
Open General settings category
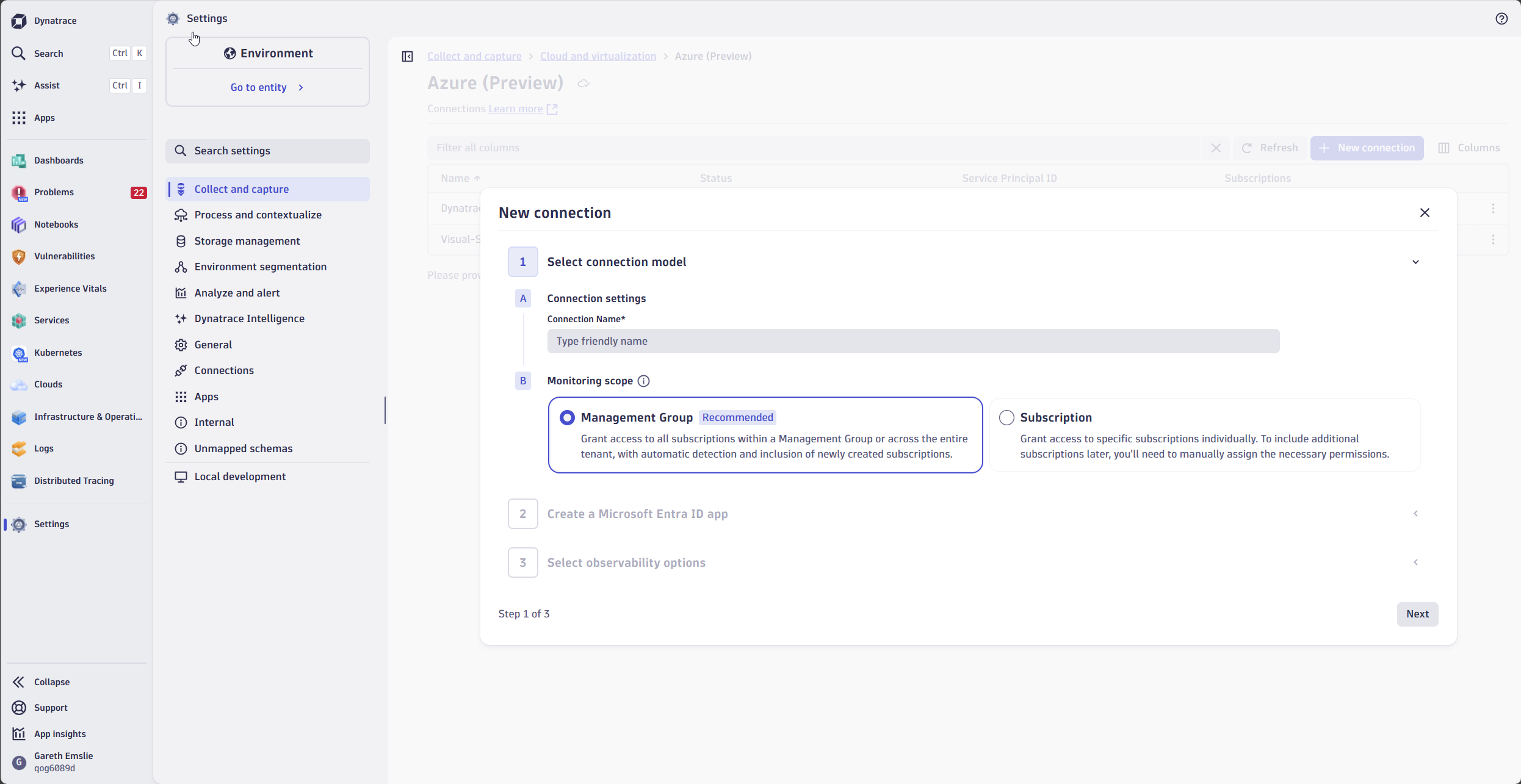(x=268, y=345)
